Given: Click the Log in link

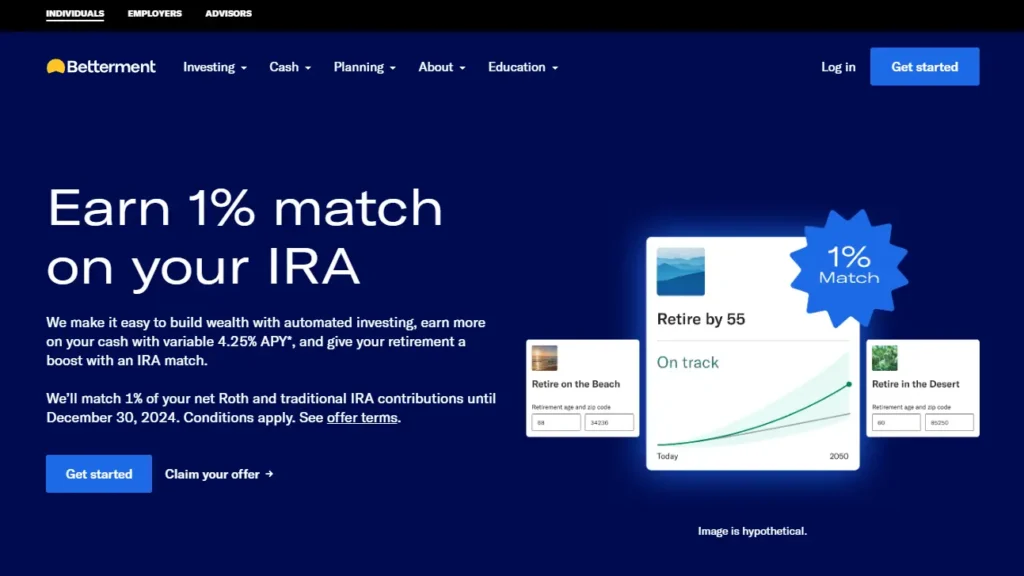Looking at the screenshot, I should tap(838, 67).
